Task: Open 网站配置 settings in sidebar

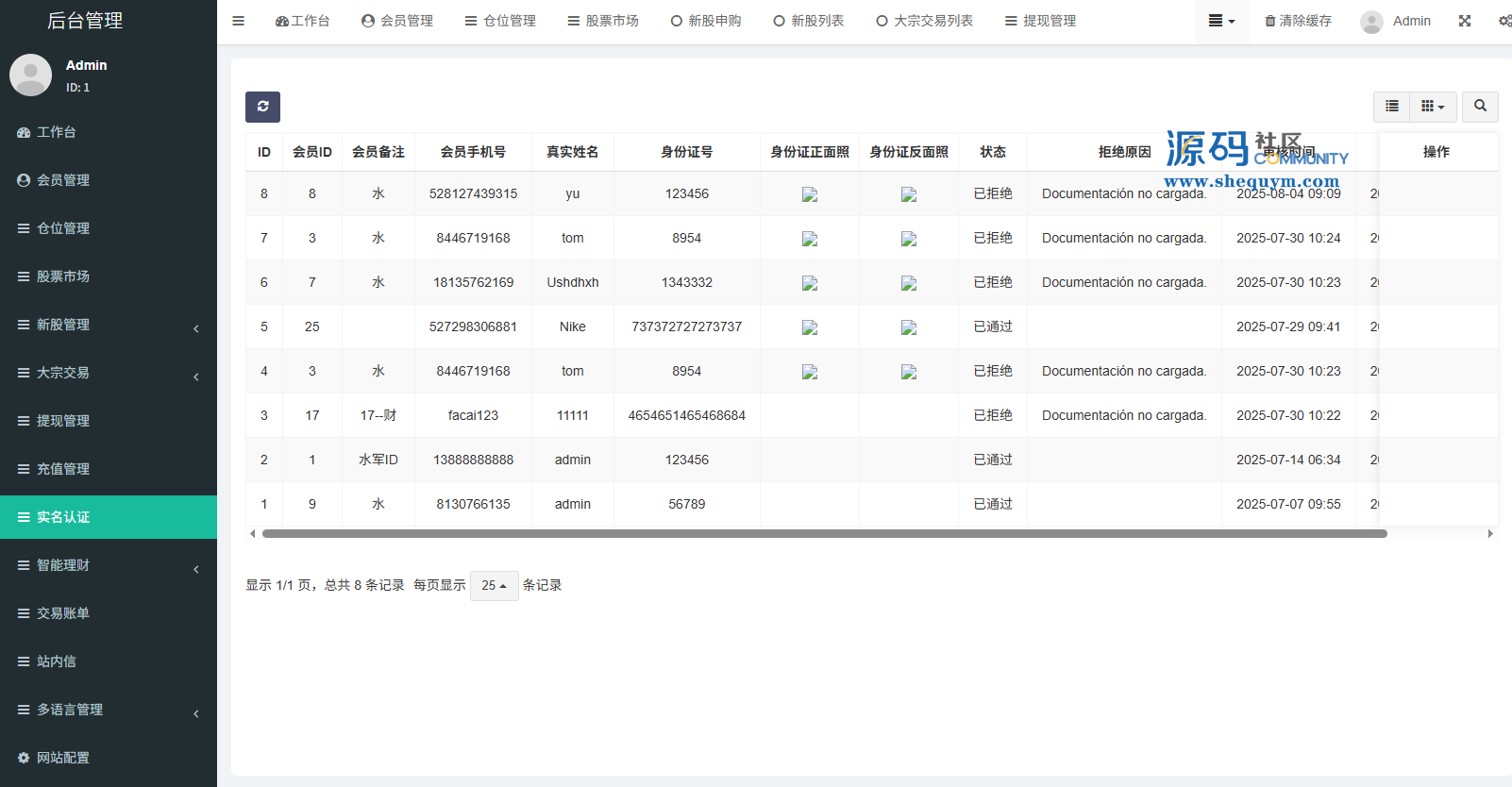Action: (x=63, y=758)
